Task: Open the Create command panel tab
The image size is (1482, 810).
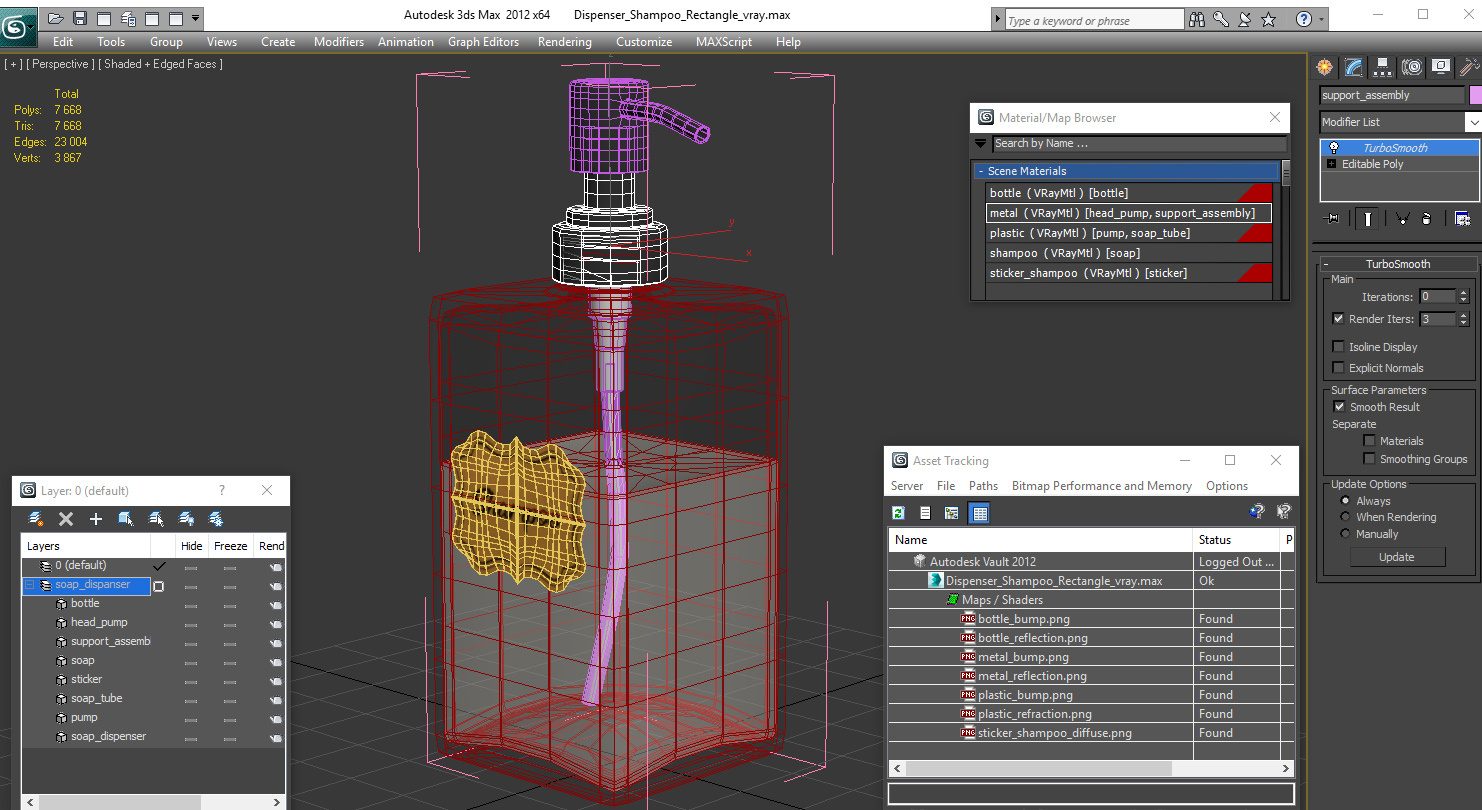Action: coord(1325,67)
